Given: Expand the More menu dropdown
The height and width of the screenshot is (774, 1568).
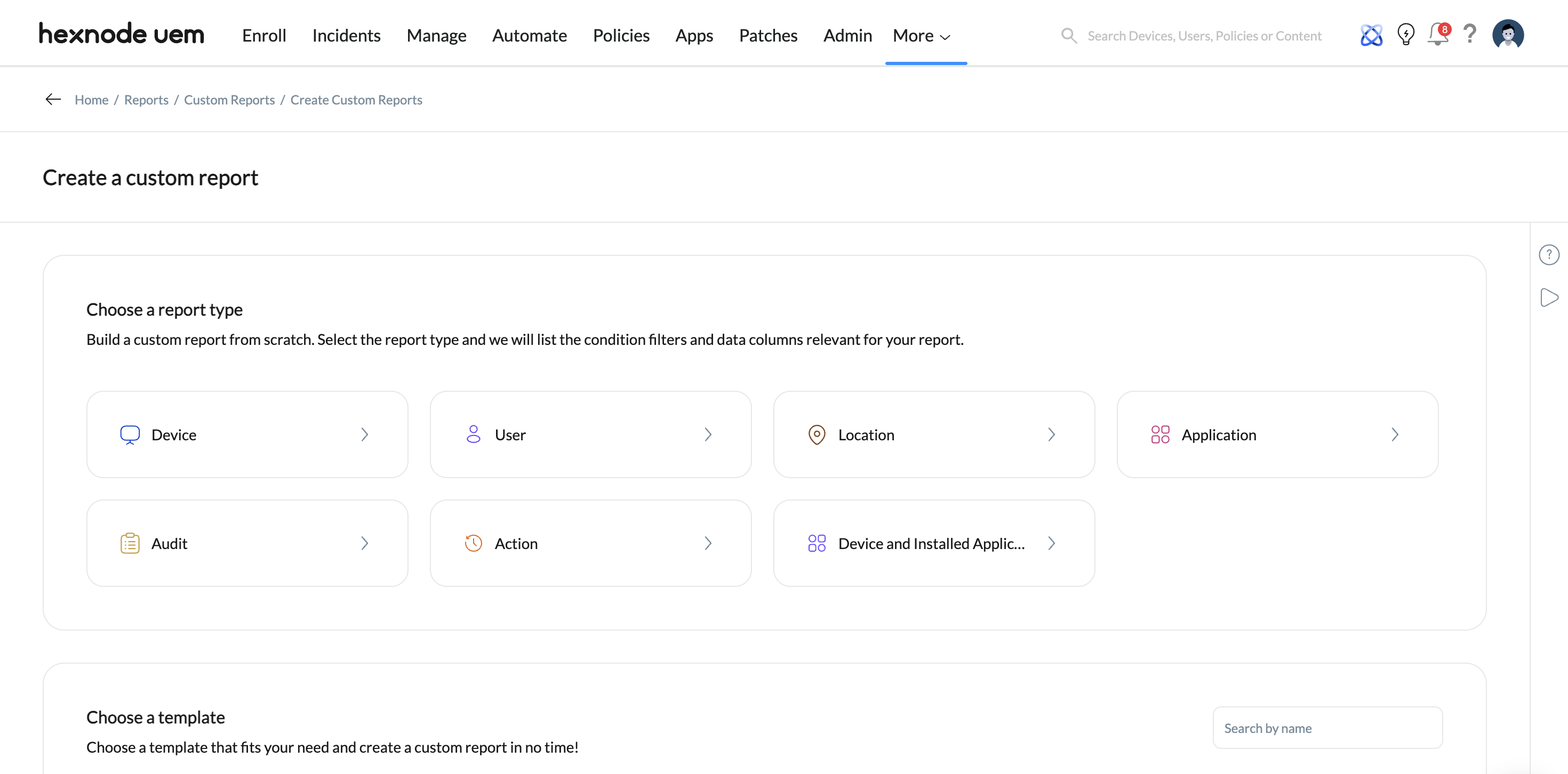Looking at the screenshot, I should point(921,35).
